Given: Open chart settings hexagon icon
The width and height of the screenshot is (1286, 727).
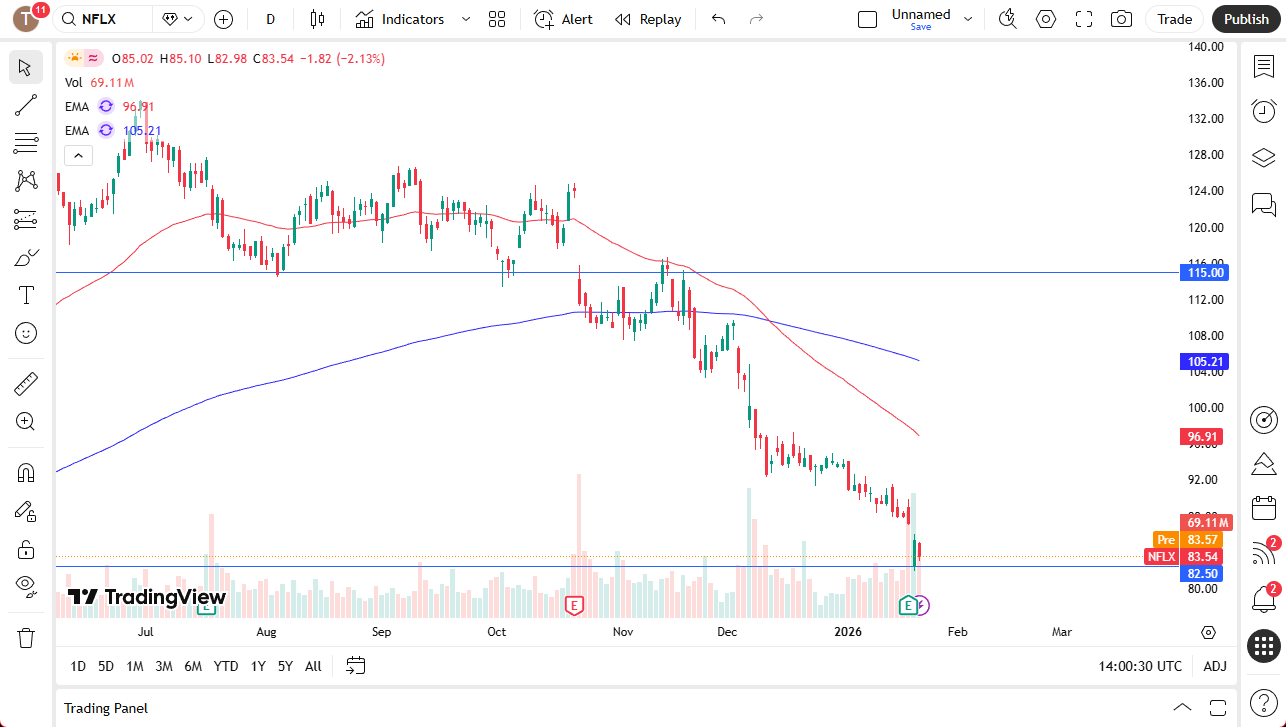Looking at the screenshot, I should [1046, 19].
